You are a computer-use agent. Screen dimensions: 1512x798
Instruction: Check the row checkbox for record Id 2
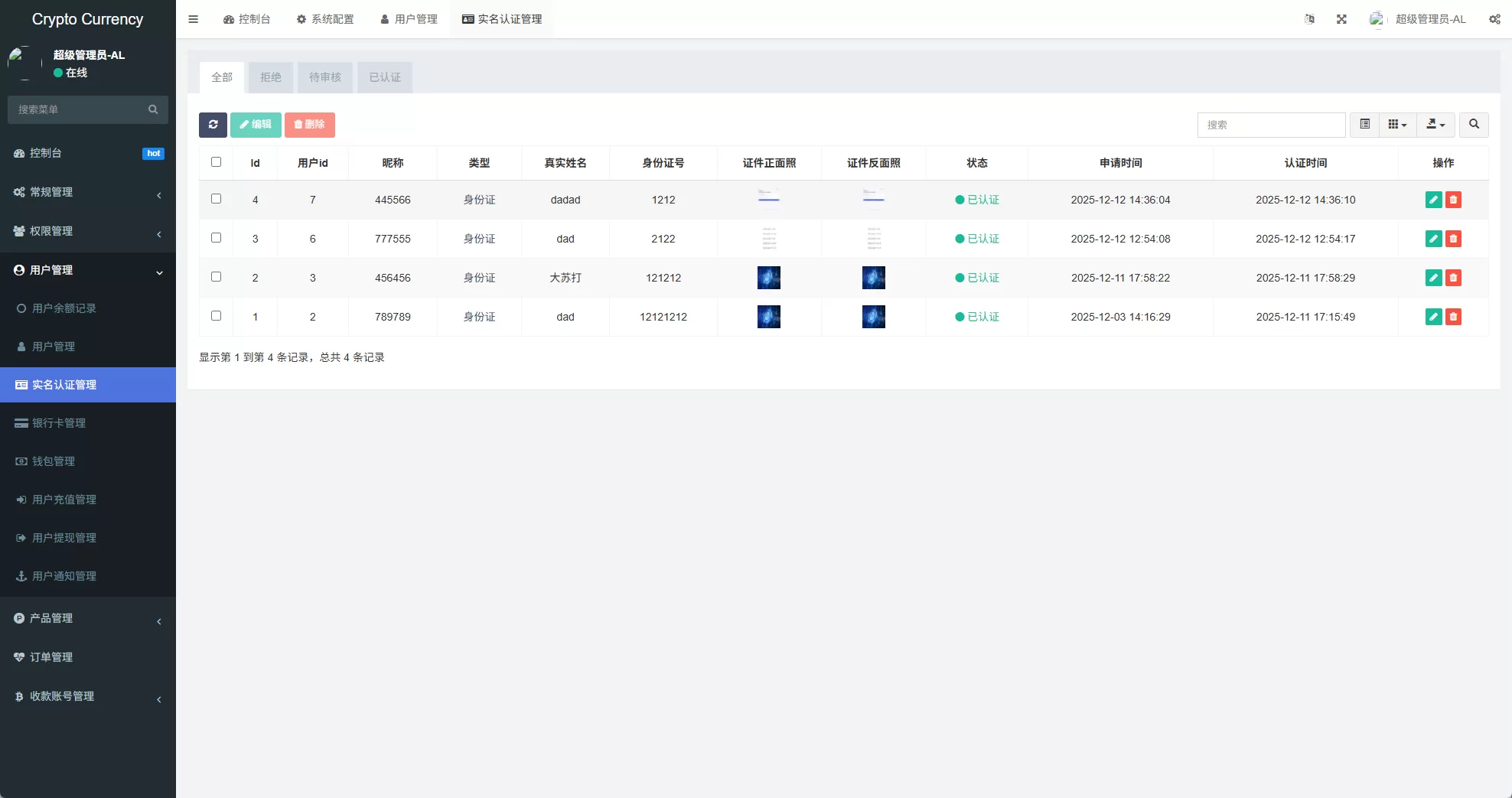pos(217,276)
